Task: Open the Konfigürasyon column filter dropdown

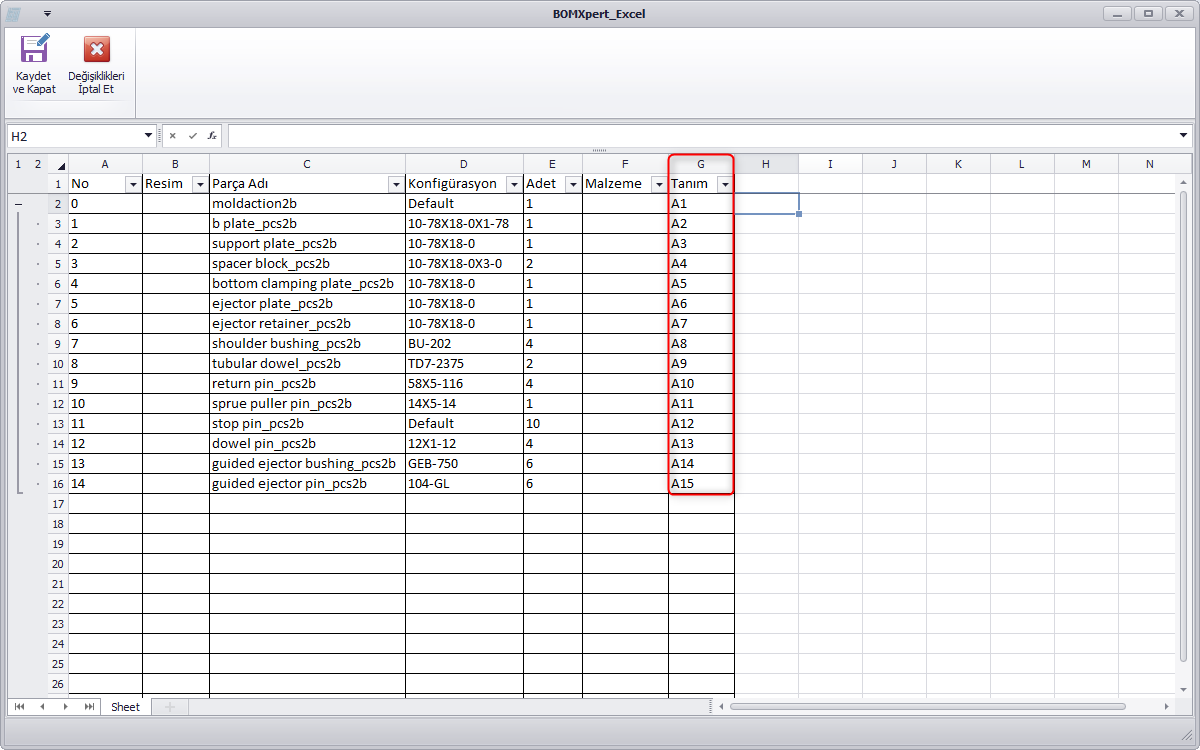Action: coord(513,184)
